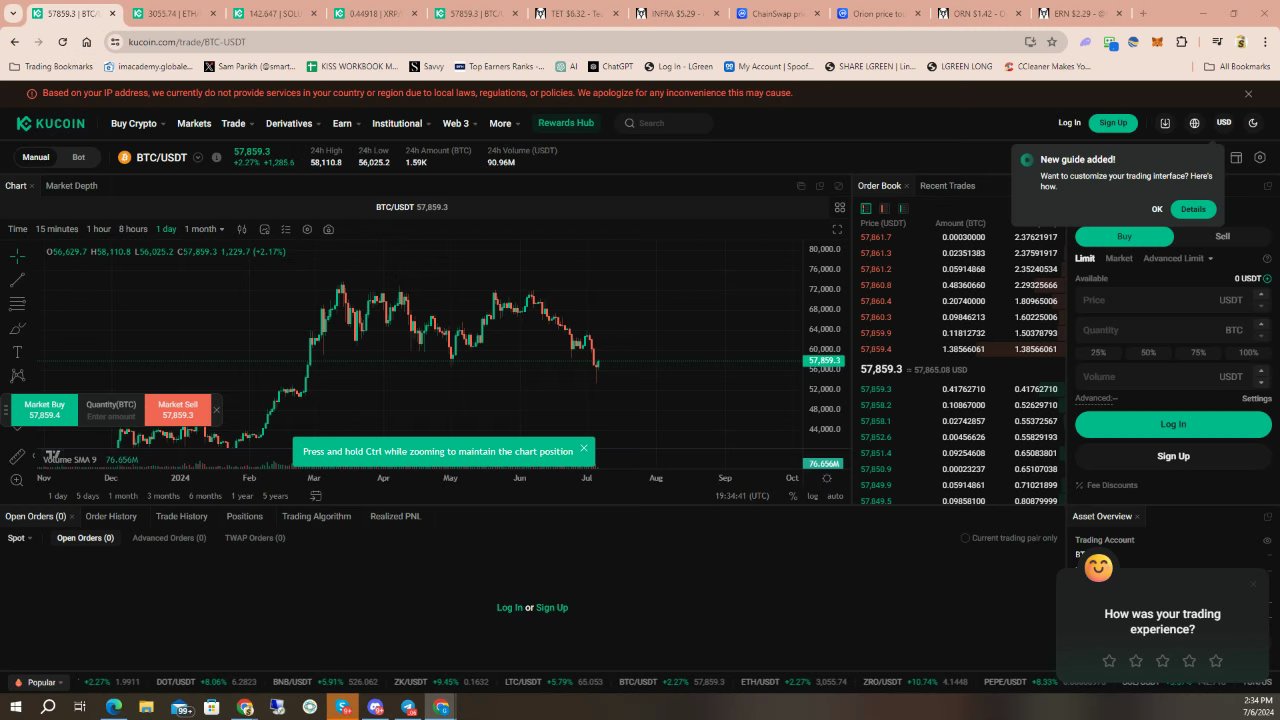Image resolution: width=1280 pixels, height=720 pixels.
Task: Select the trend line drawing tool
Action: tap(17, 280)
